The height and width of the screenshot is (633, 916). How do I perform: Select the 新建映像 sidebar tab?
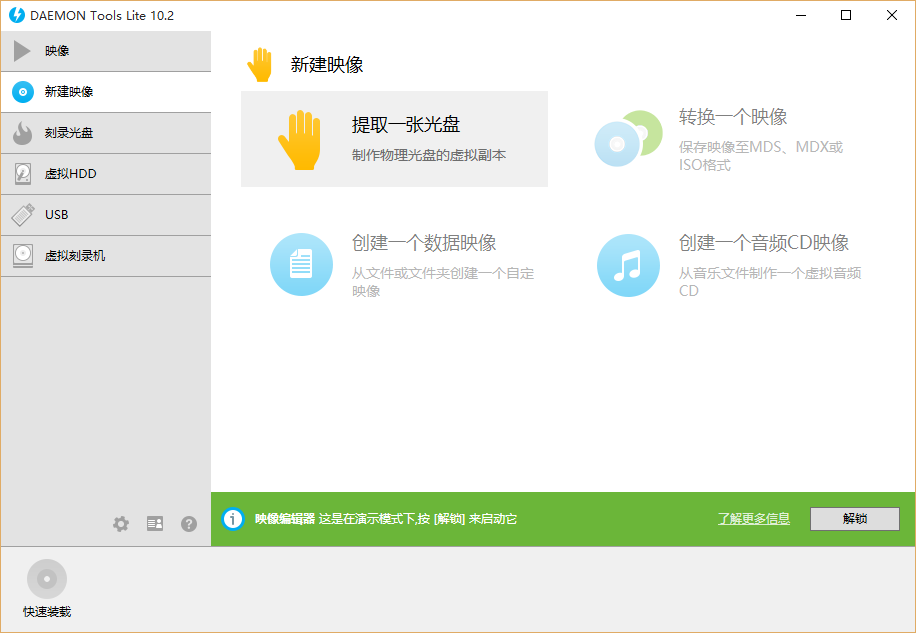pos(105,92)
